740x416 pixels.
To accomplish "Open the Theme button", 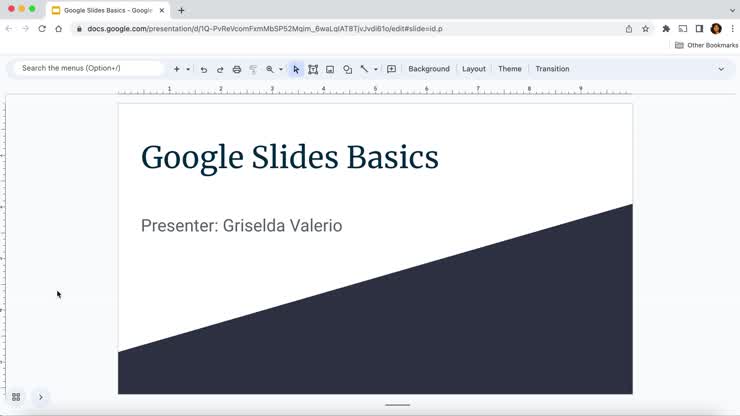I will (x=510, y=69).
